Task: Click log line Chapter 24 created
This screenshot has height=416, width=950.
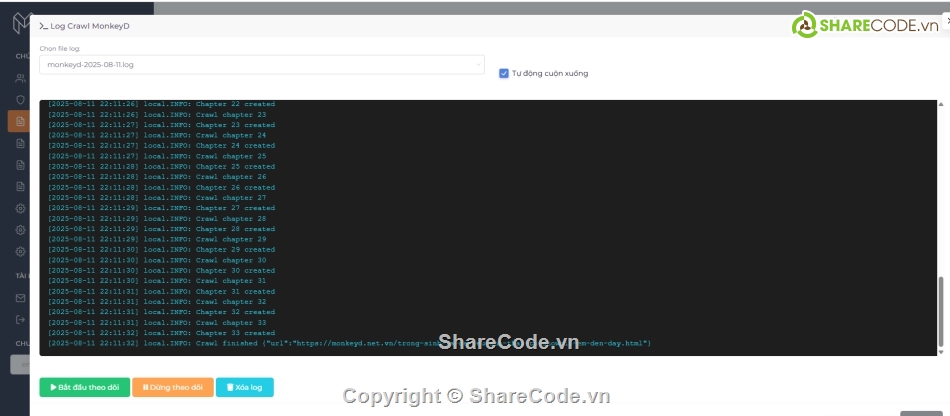Action: coord(161,146)
